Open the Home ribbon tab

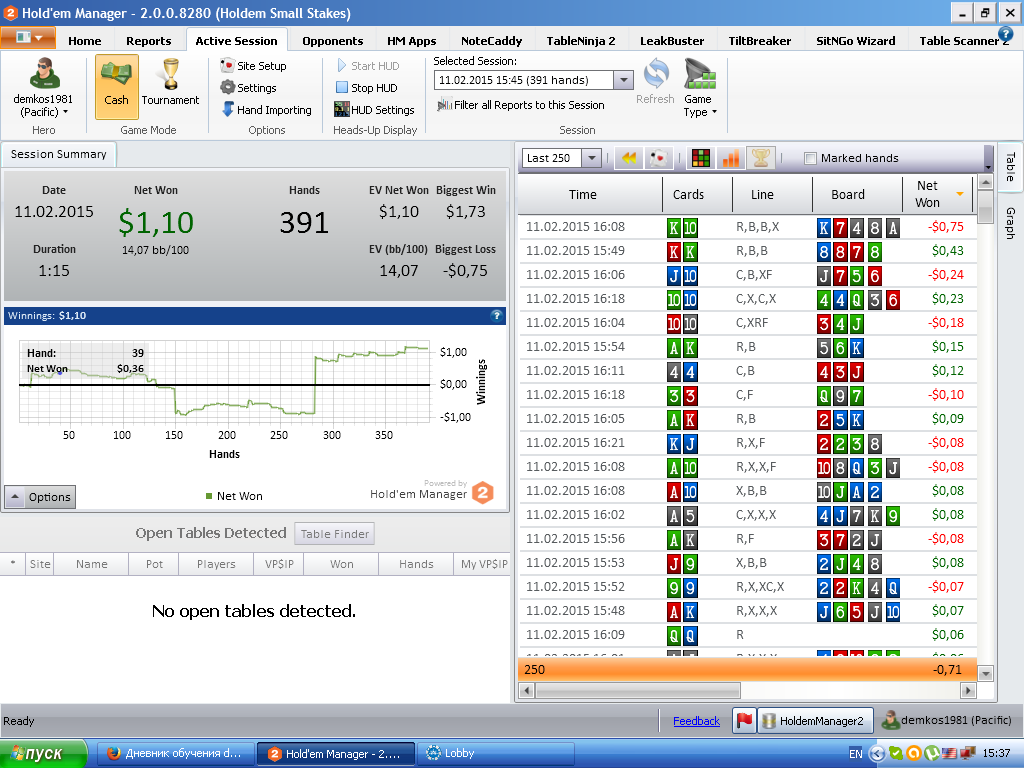(x=85, y=40)
